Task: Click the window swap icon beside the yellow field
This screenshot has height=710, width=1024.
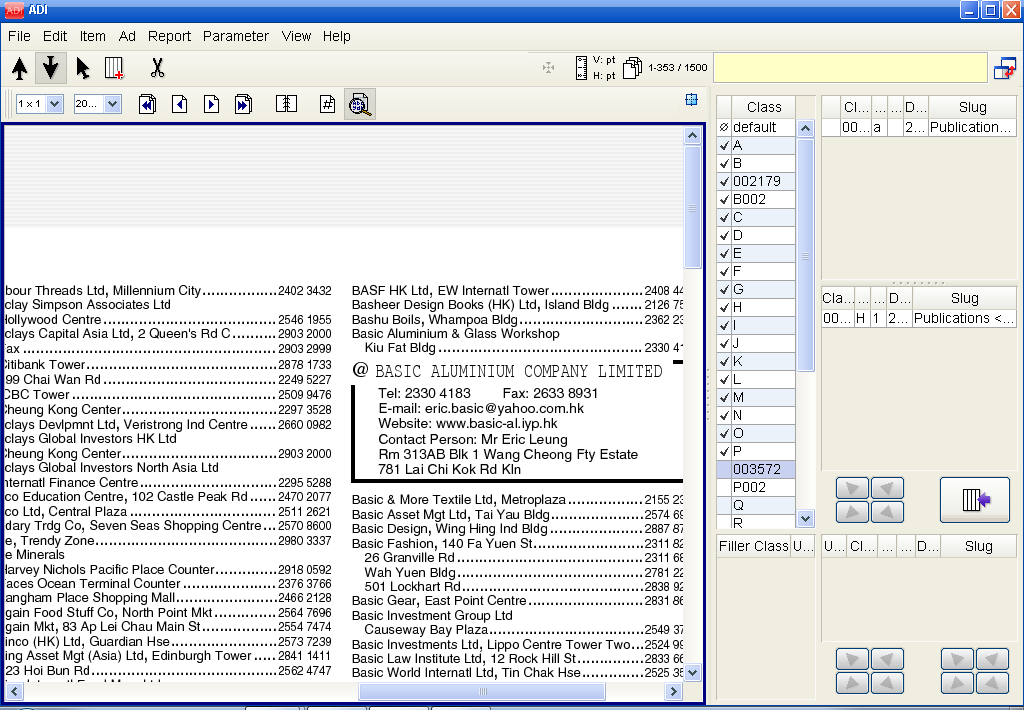Action: [1004, 68]
